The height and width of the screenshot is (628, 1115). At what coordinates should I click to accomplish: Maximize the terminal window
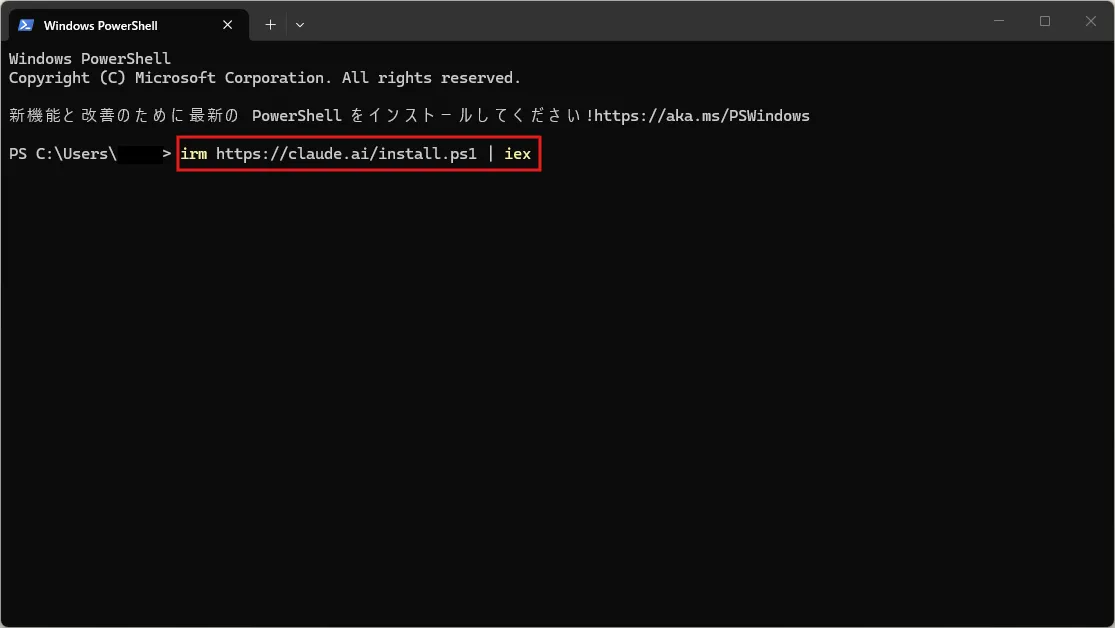1045,21
